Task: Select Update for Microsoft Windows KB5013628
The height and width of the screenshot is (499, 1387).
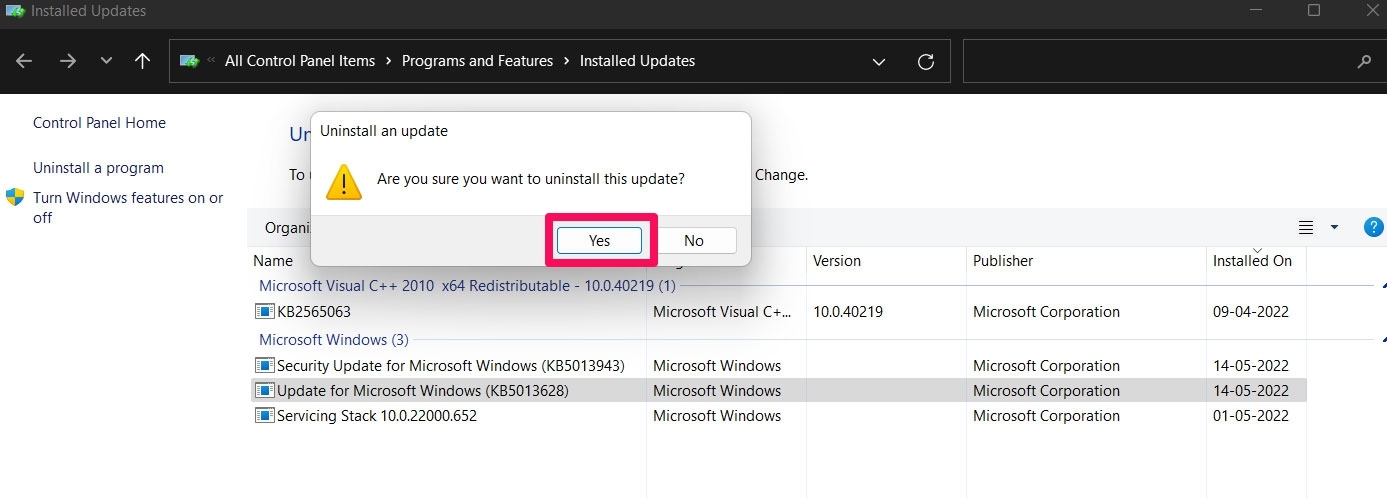Action: pos(778,391)
